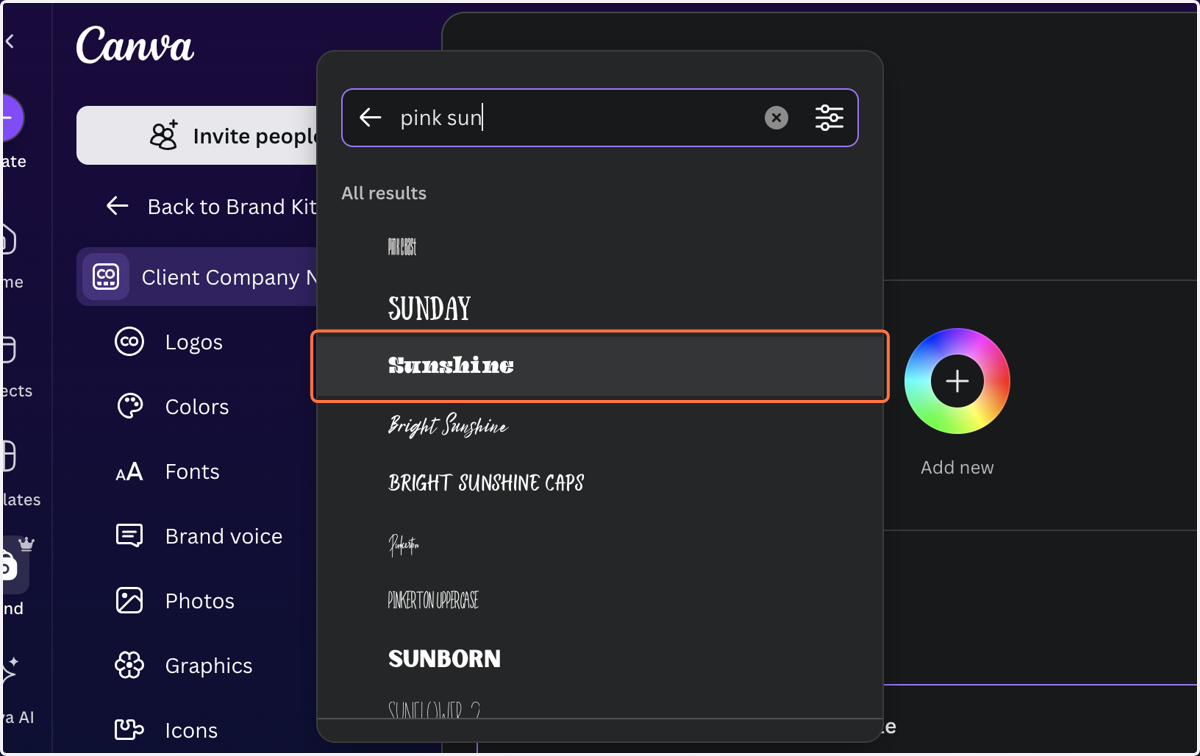Click the Brand voice speech icon
This screenshot has width=1200, height=756.
[x=129, y=536]
